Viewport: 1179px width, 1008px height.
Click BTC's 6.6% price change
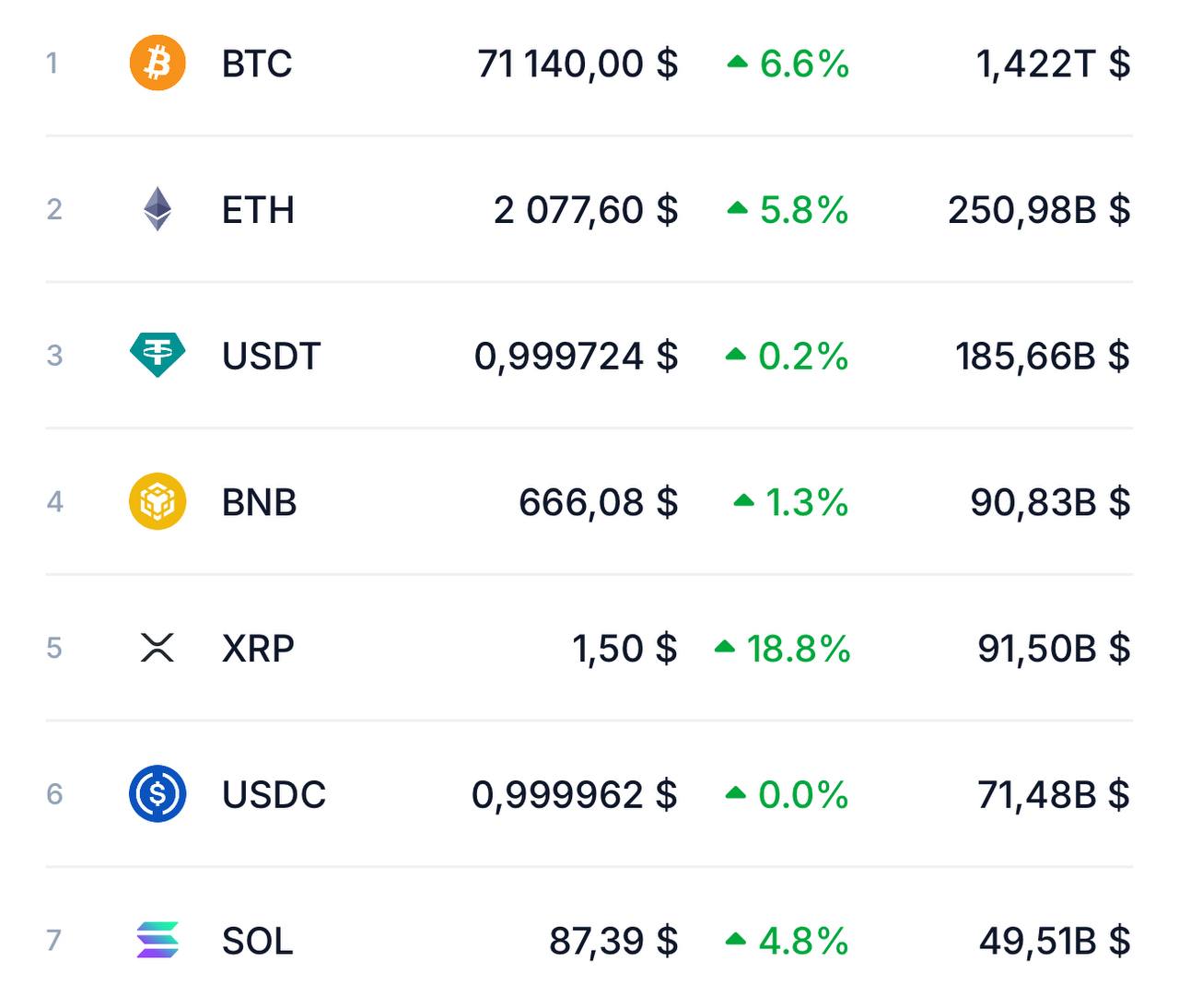804,64
